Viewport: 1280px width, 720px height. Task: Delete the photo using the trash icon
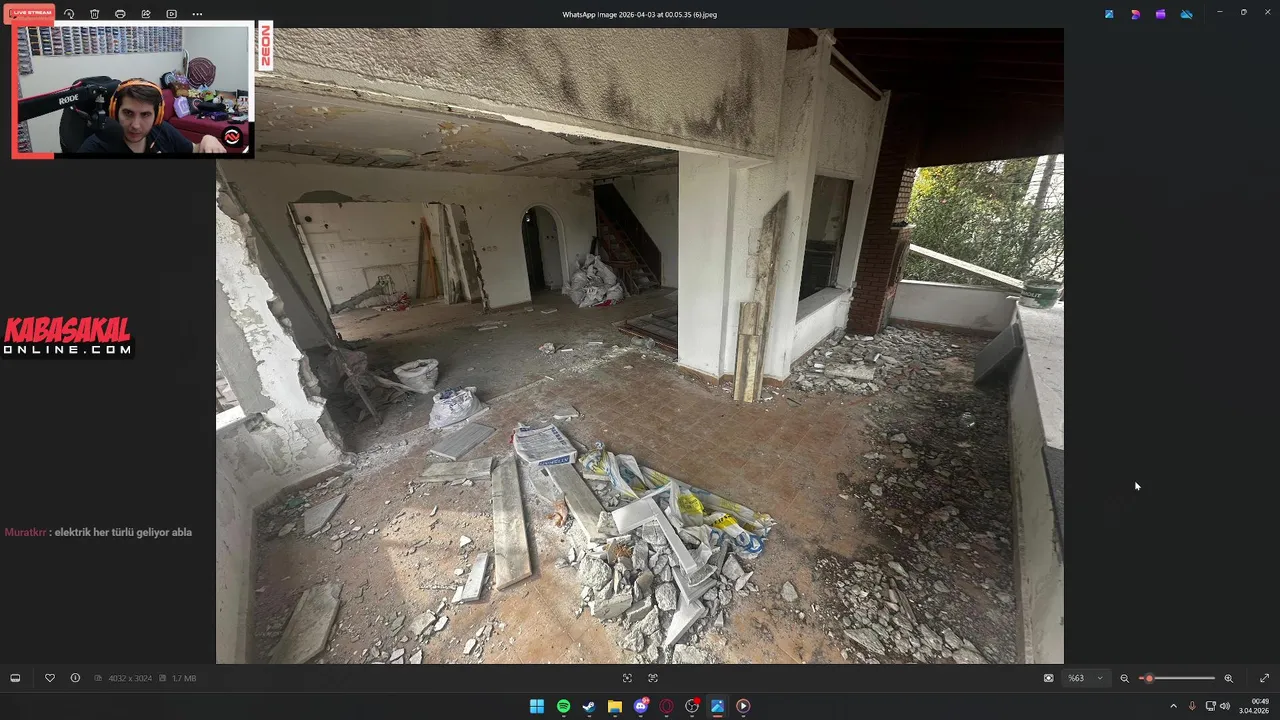tap(95, 14)
